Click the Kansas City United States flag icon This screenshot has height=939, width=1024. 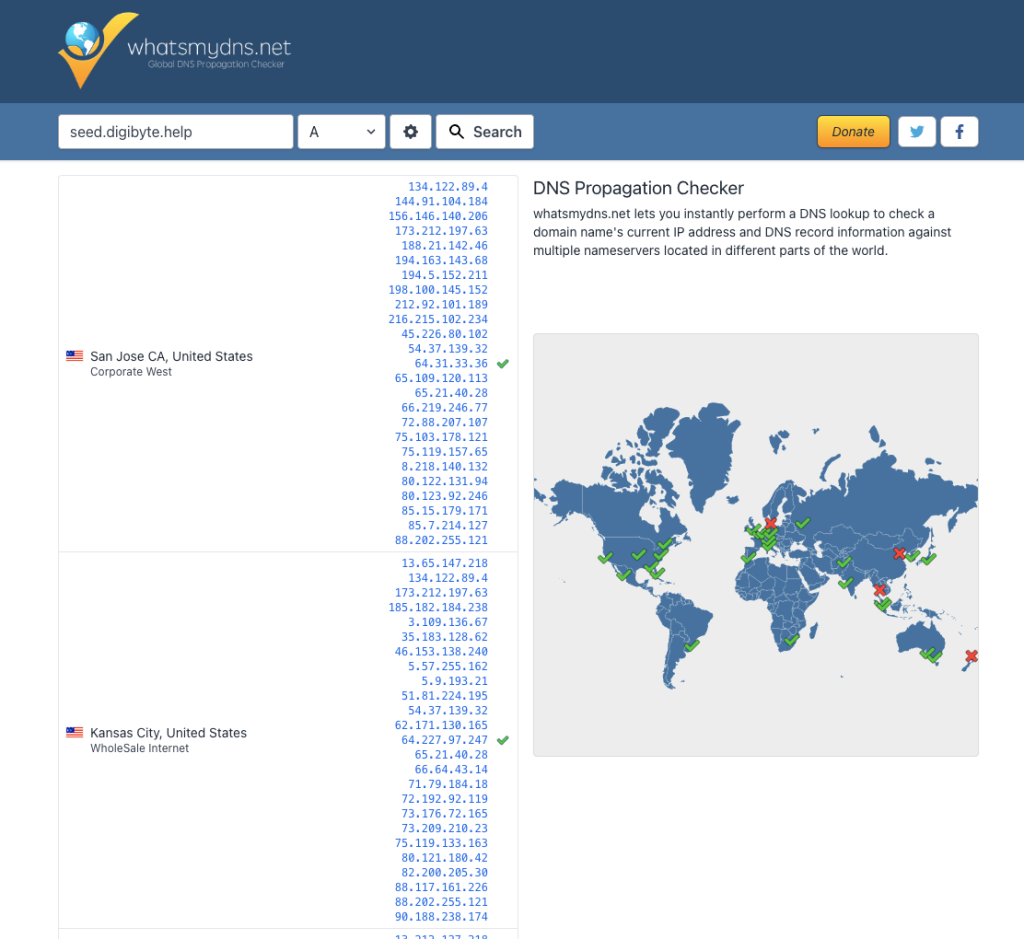[74, 733]
